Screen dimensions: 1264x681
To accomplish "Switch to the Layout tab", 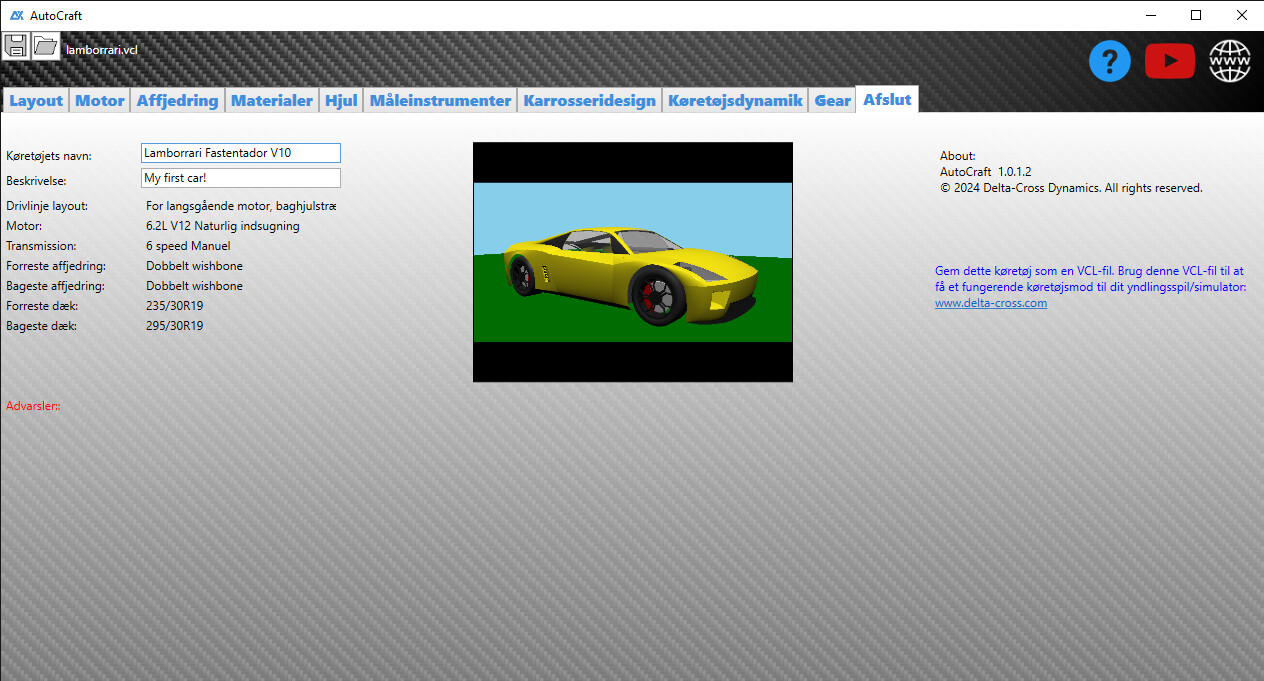I will click(36, 100).
